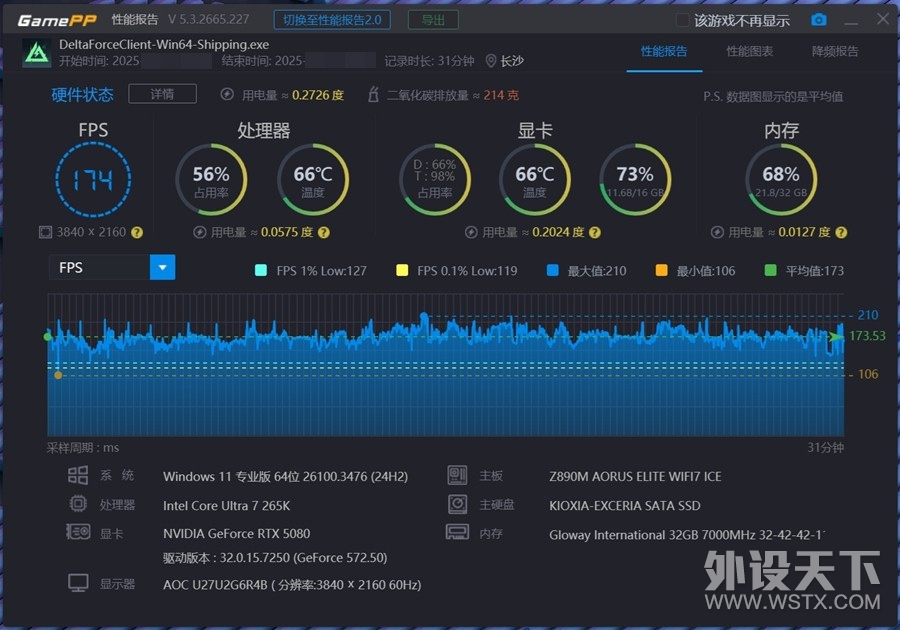
Task: Open help icon beside GPU power 0.2024
Action: (x=595, y=232)
